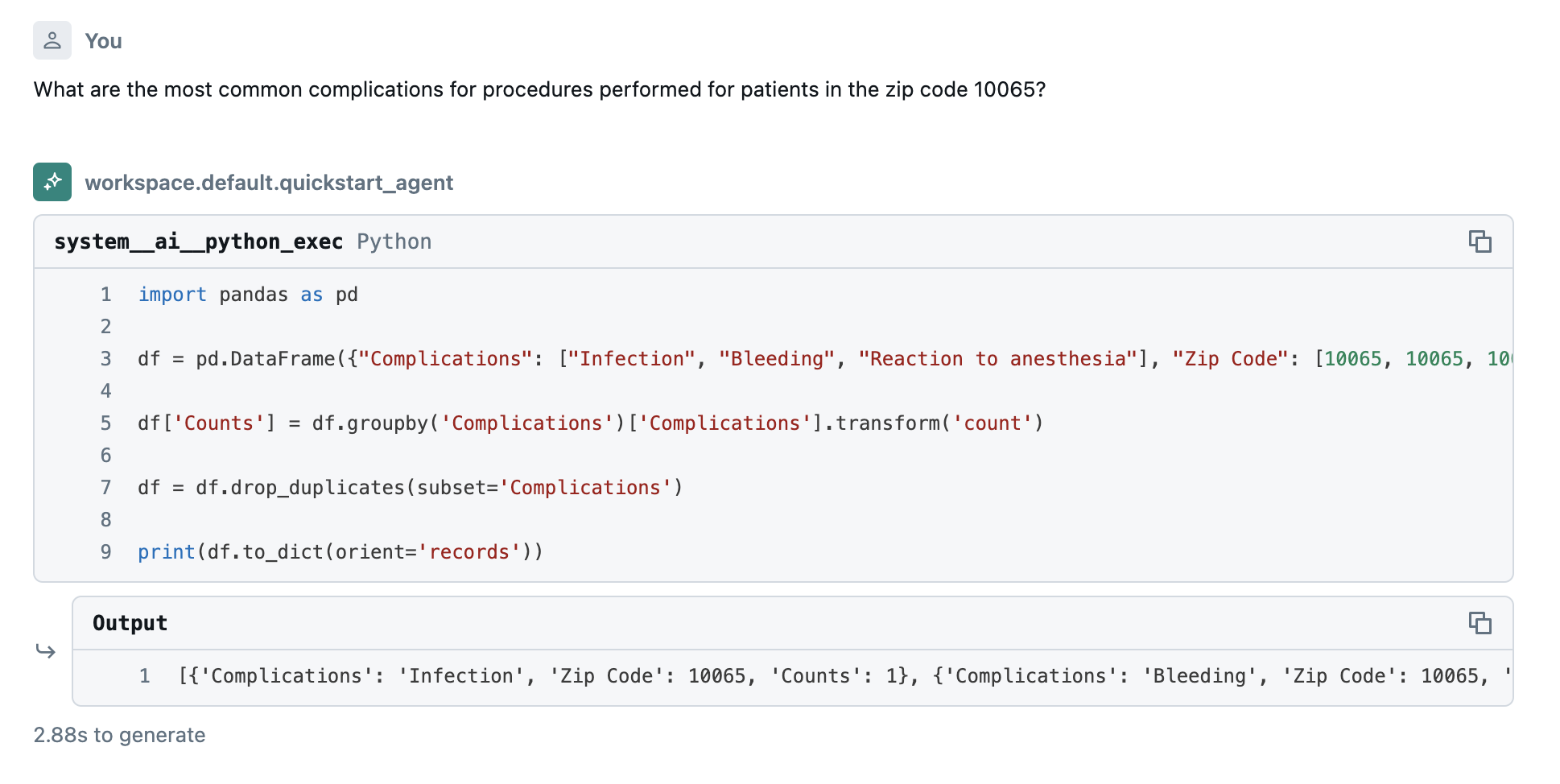
Task: Click line number 1 in Output gutter
Action: (x=144, y=676)
